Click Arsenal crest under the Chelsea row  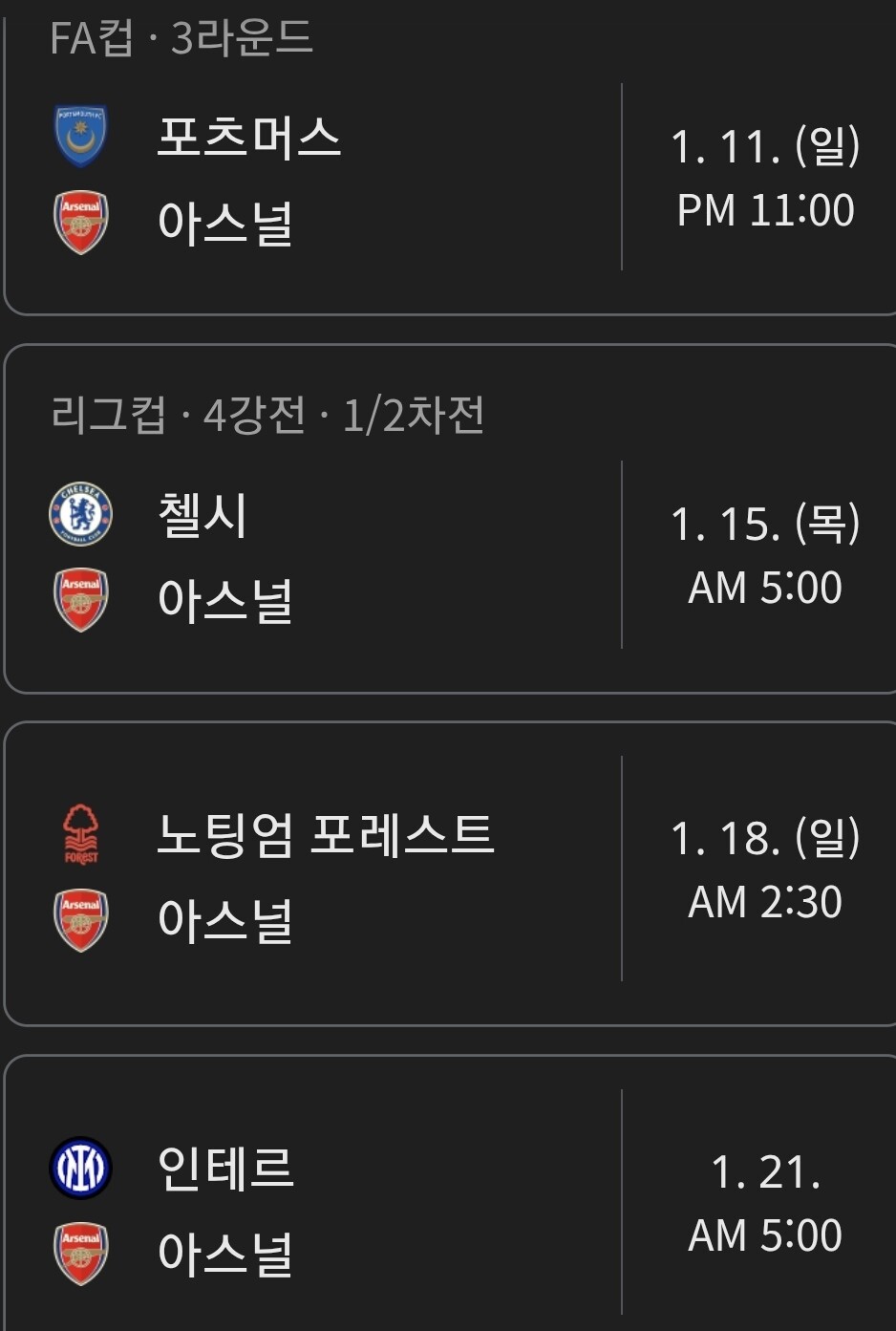pyautogui.click(x=80, y=600)
